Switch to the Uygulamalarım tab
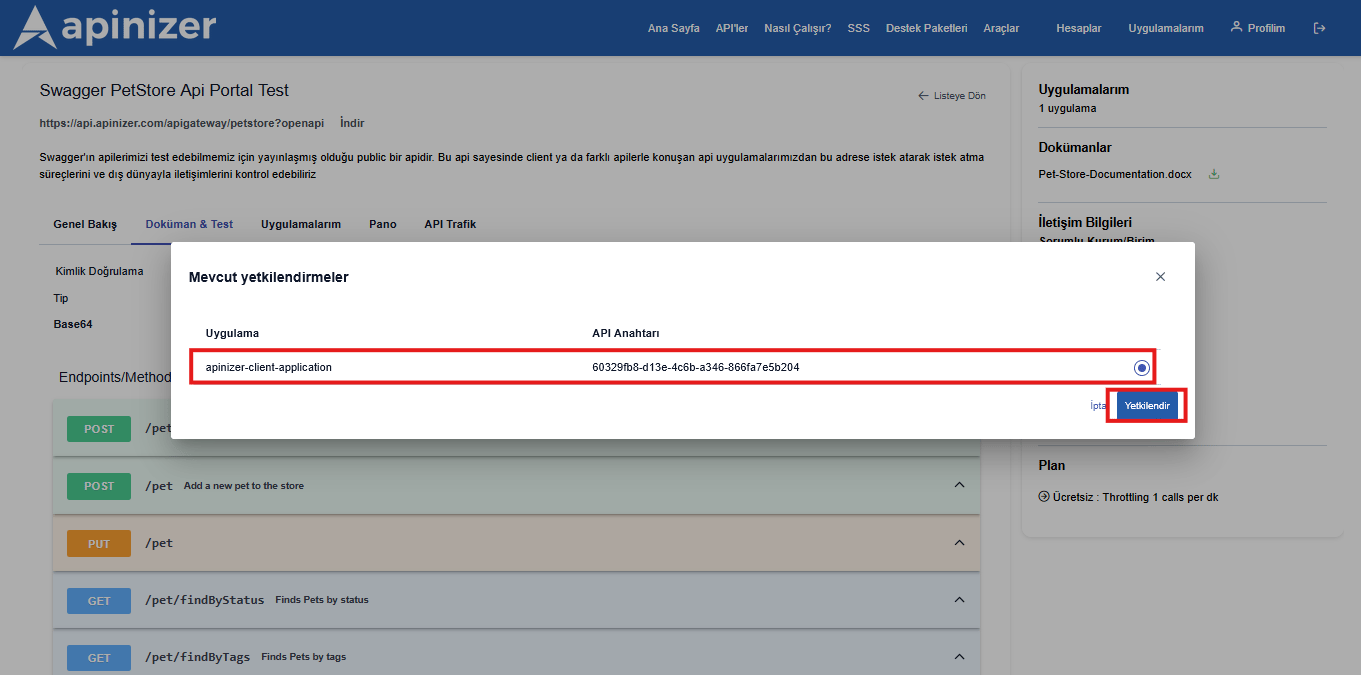The width and height of the screenshot is (1361, 675). point(301,224)
